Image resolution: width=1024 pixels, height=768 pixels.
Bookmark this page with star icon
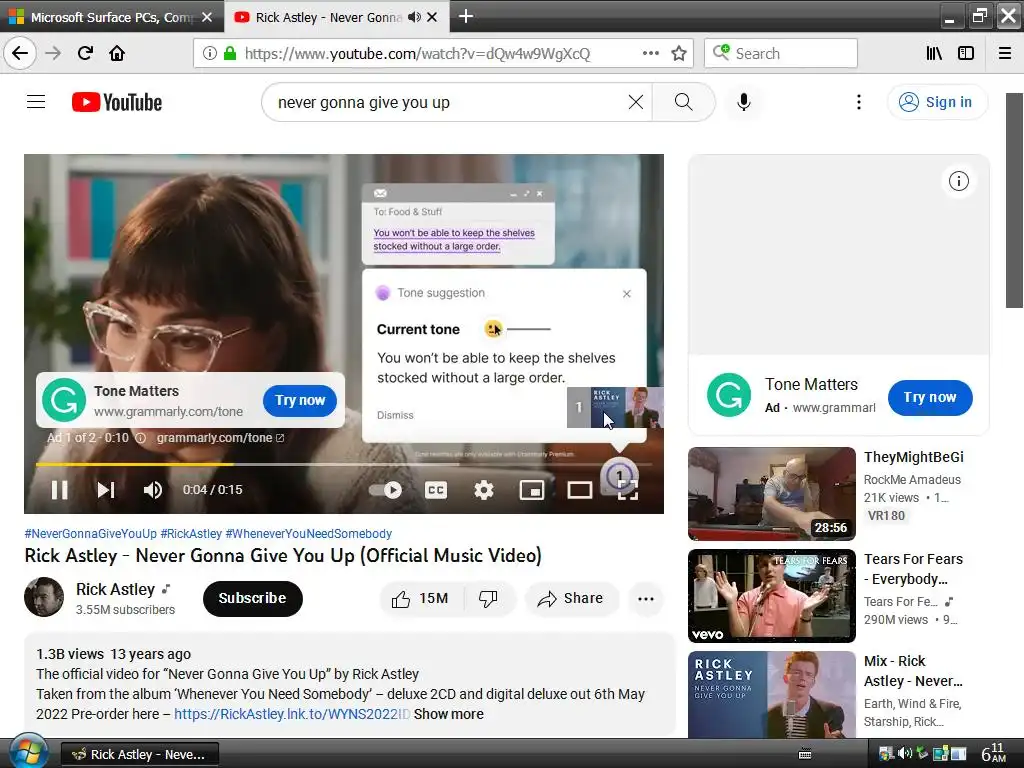click(679, 53)
